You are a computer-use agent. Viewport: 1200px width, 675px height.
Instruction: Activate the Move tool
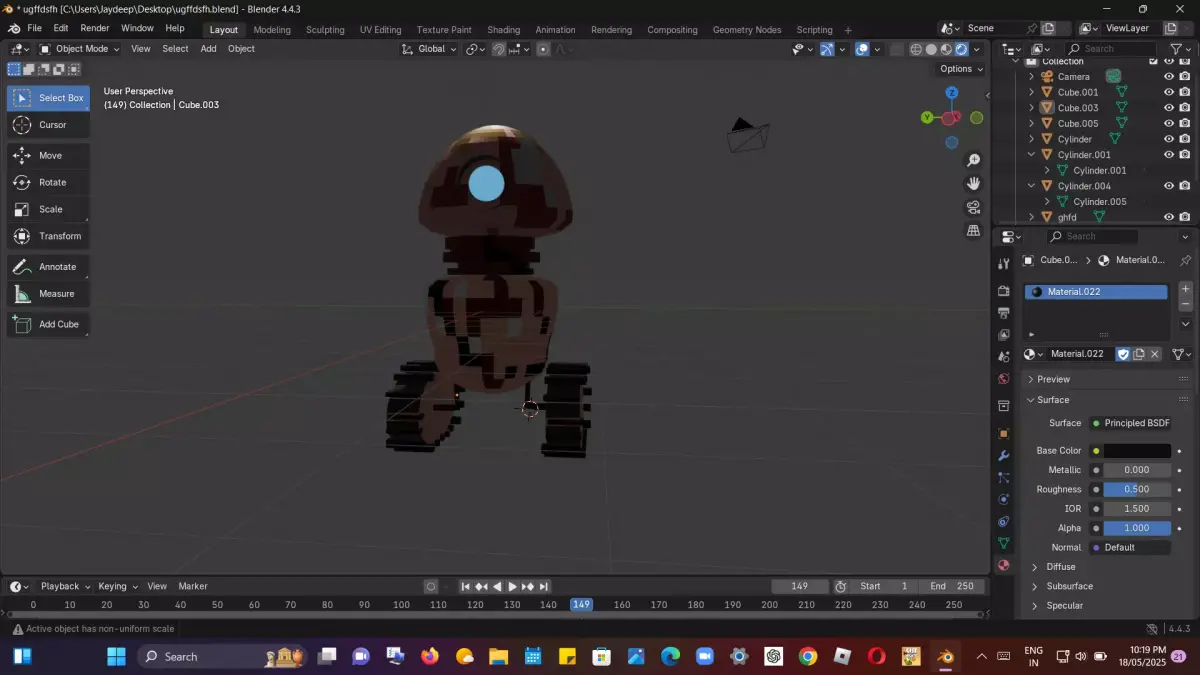coord(48,156)
